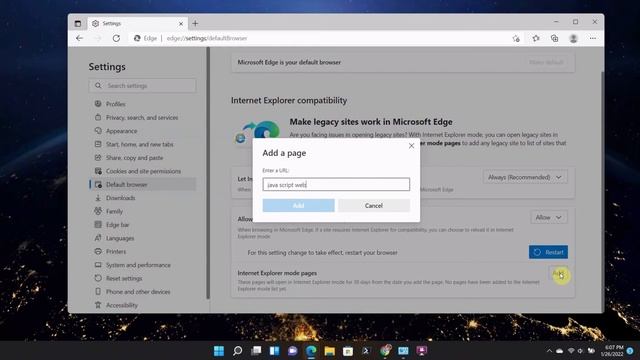Click the Restart button
Screen dimensions: 640x360
click(548, 252)
